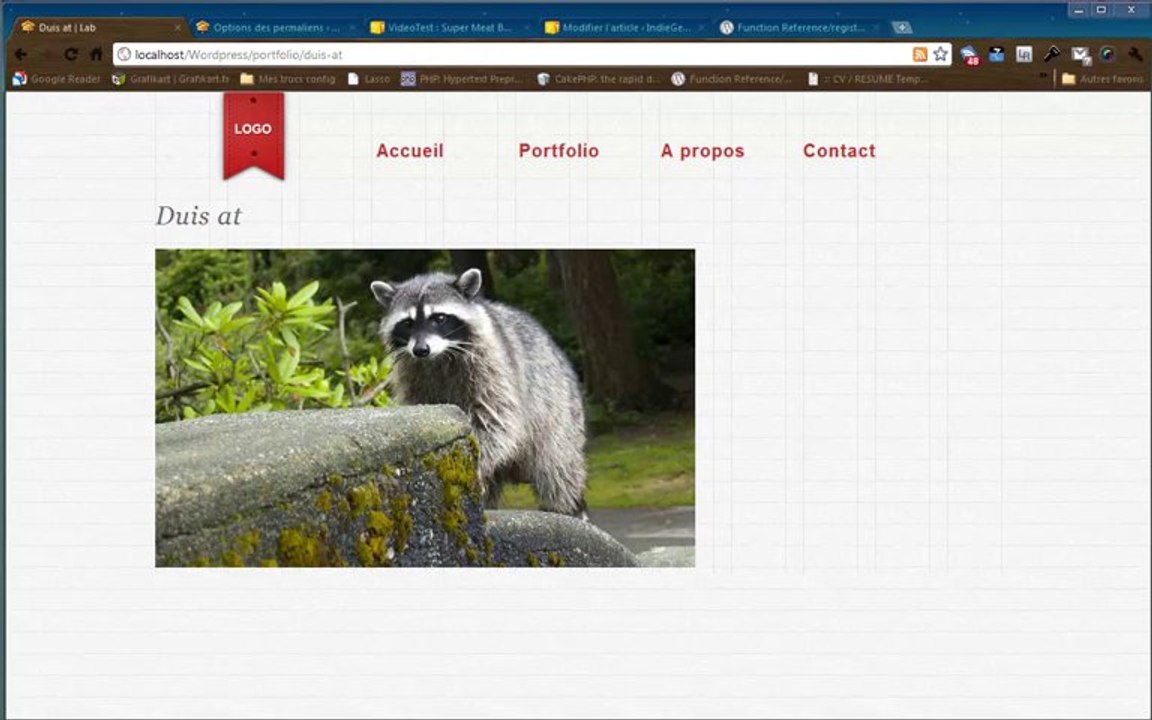
Task: Open the 'CV / RESUME Temp...' bookmark
Action: (868, 79)
